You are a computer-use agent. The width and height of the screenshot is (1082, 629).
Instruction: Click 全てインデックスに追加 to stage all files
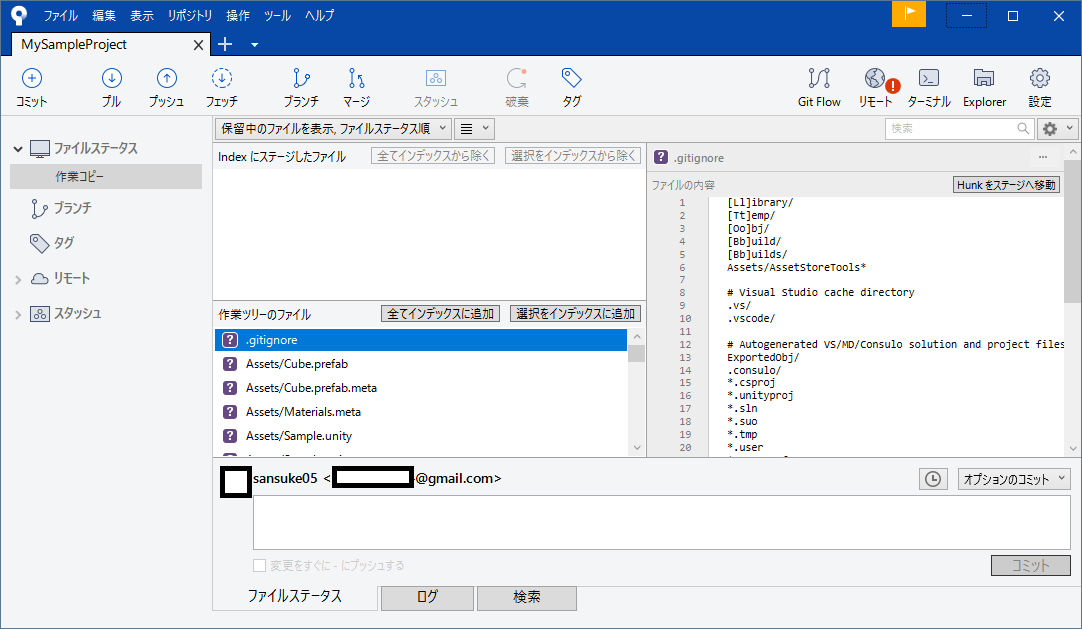click(x=441, y=313)
